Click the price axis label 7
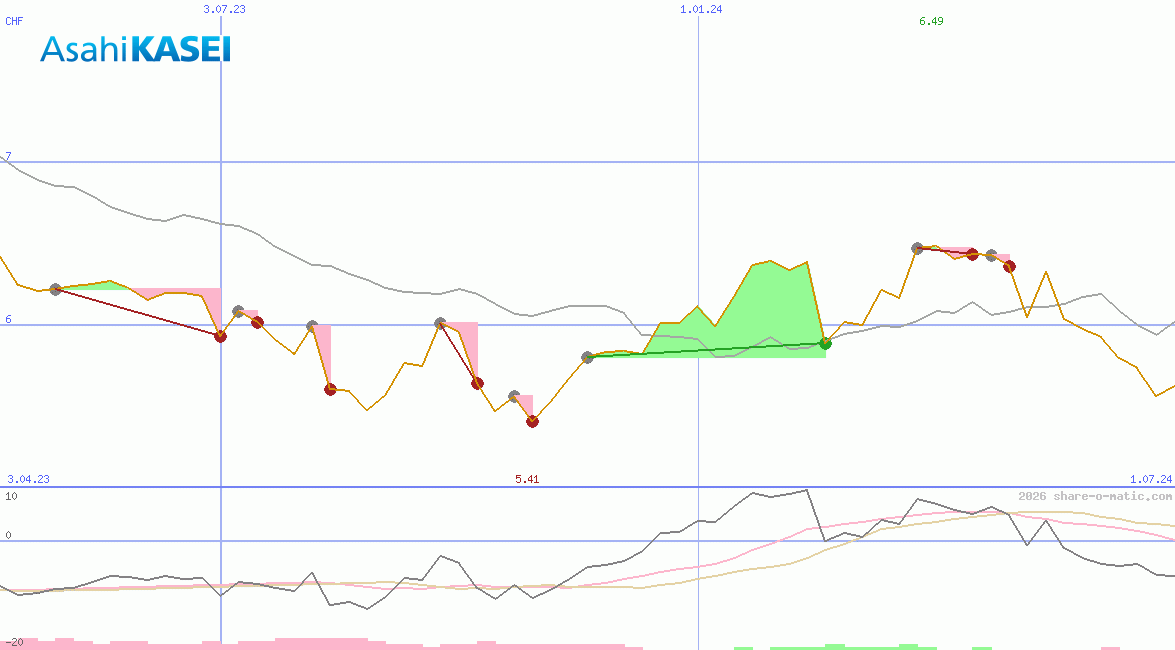 pos(8,157)
